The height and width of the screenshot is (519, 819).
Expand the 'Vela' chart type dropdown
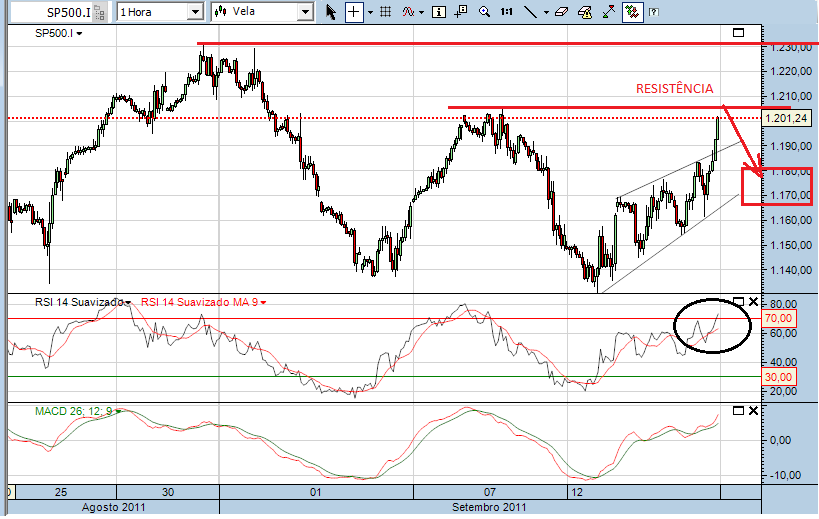tap(304, 12)
